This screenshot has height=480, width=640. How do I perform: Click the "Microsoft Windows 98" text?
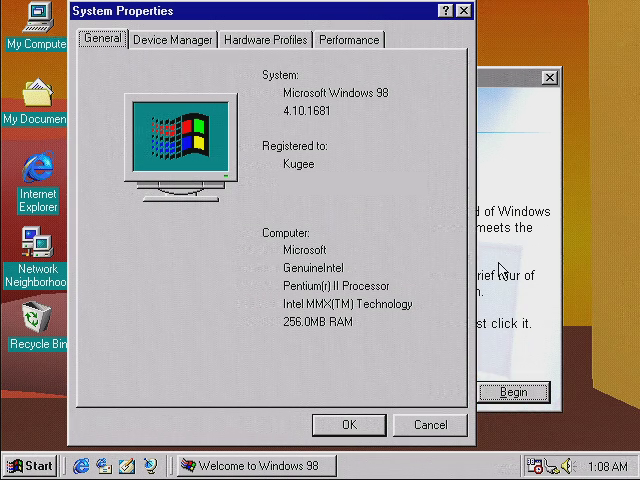coord(336,93)
